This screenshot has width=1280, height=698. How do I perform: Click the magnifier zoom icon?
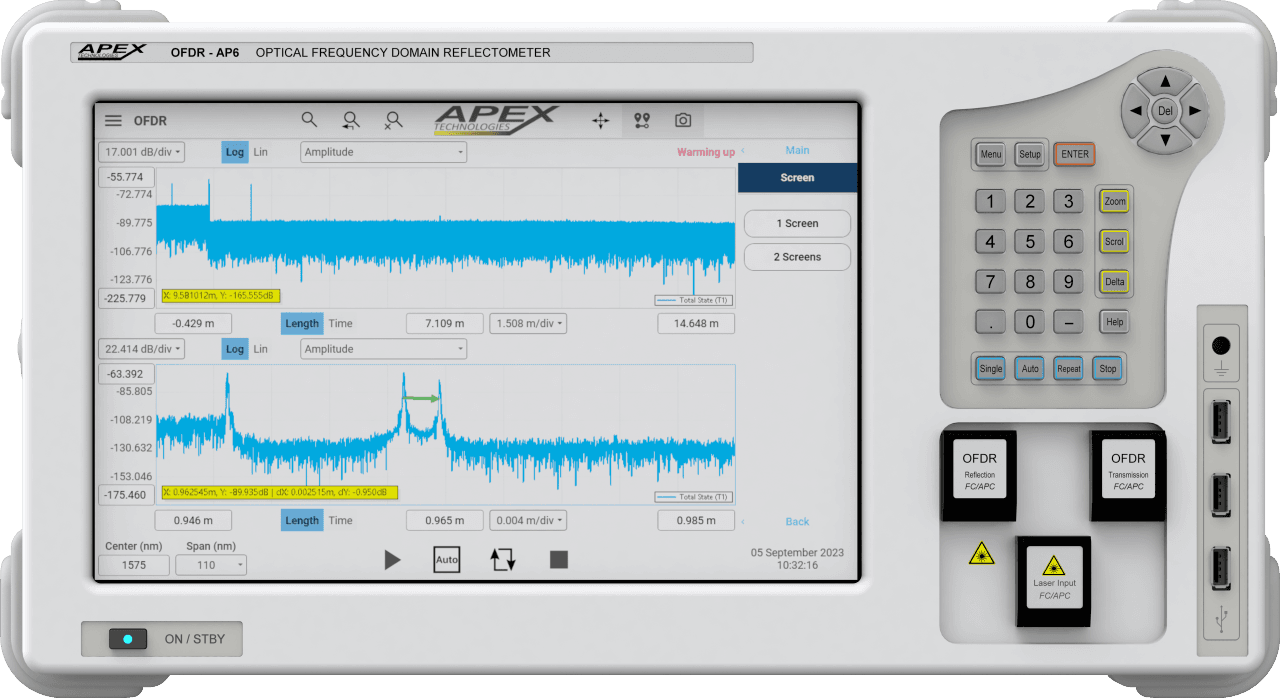309,120
